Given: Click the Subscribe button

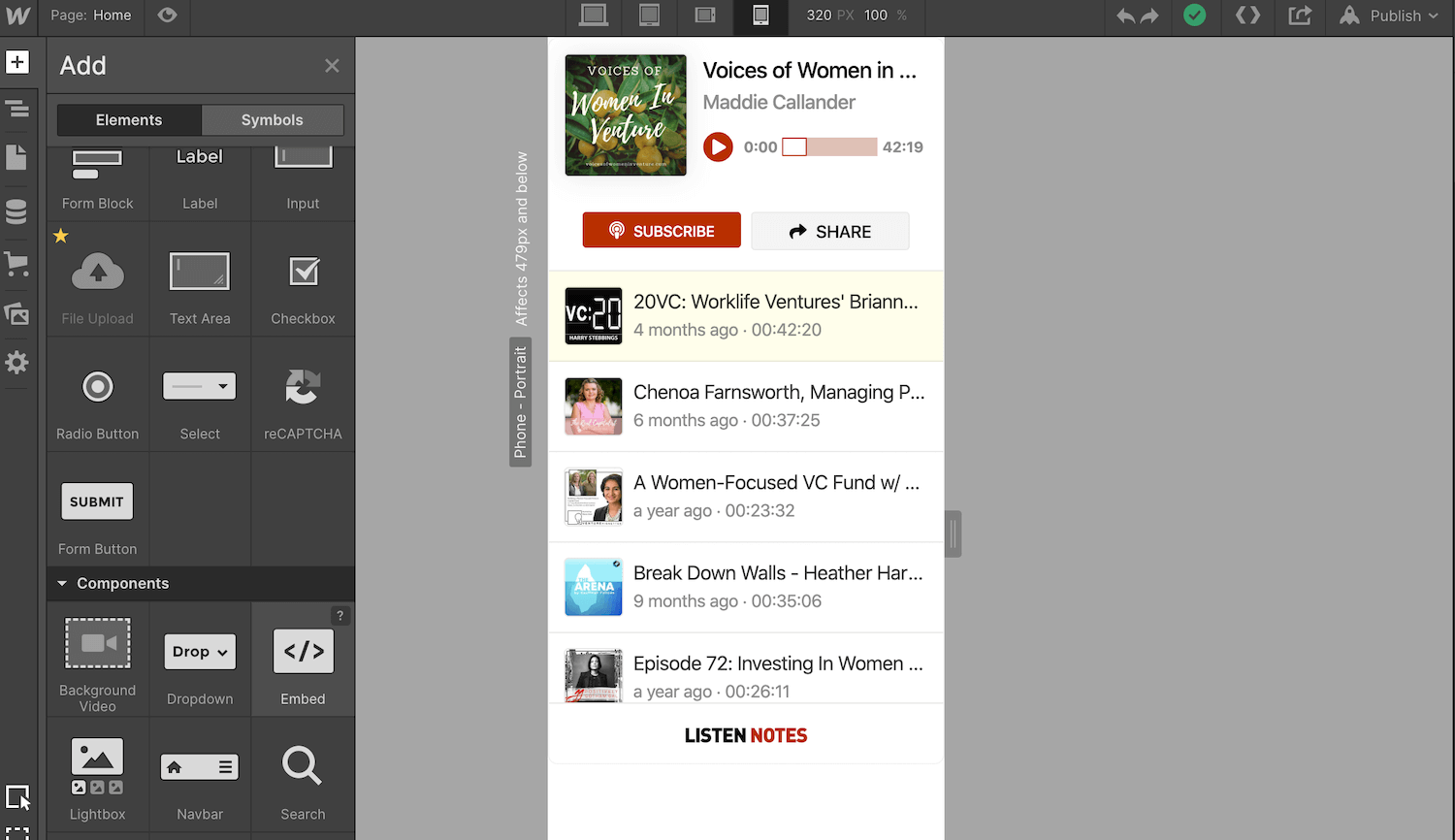Looking at the screenshot, I should pyautogui.click(x=662, y=231).
